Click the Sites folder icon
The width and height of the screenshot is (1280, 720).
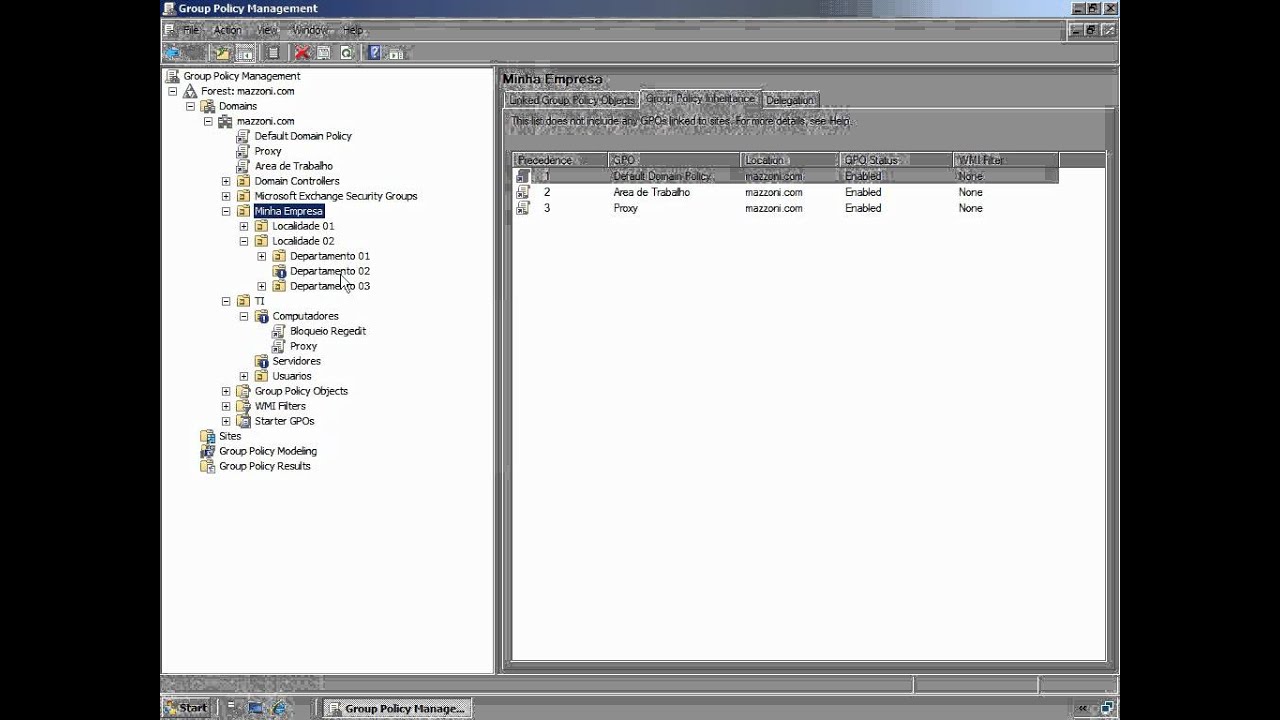coord(208,436)
